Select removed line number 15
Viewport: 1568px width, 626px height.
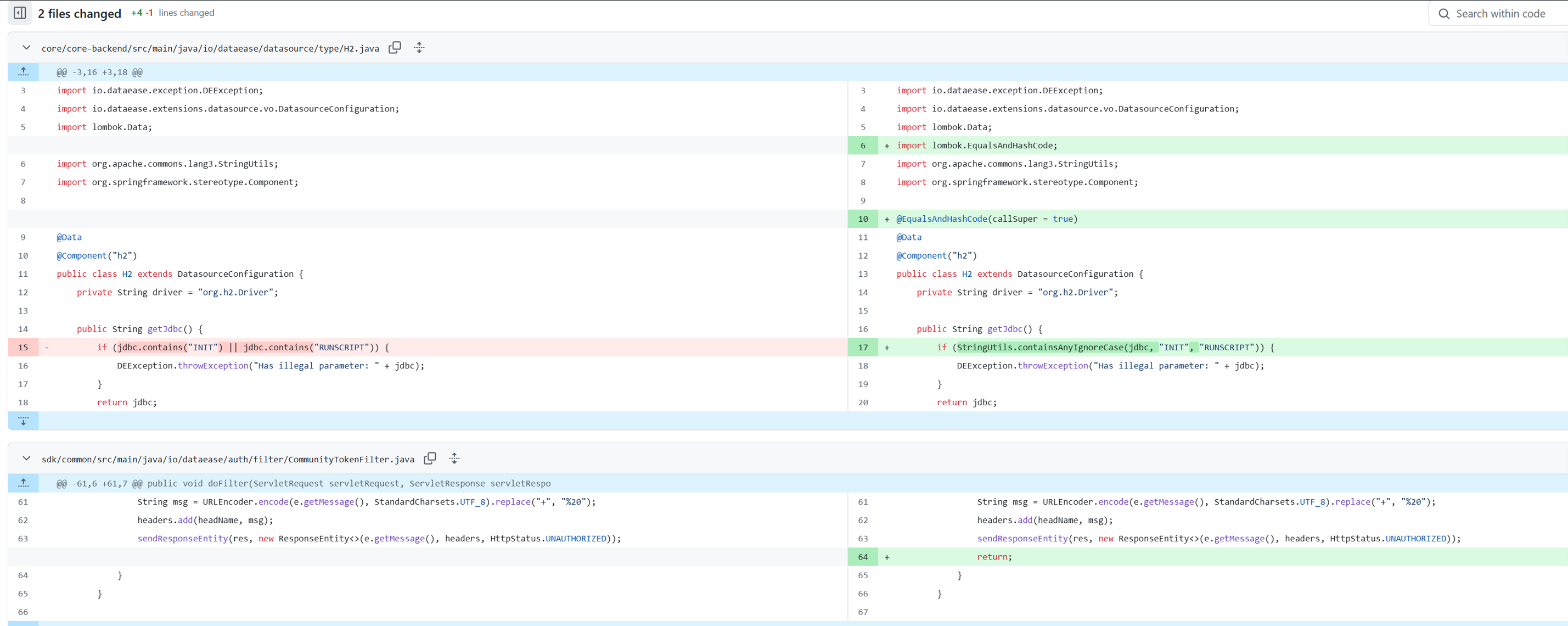pos(23,347)
